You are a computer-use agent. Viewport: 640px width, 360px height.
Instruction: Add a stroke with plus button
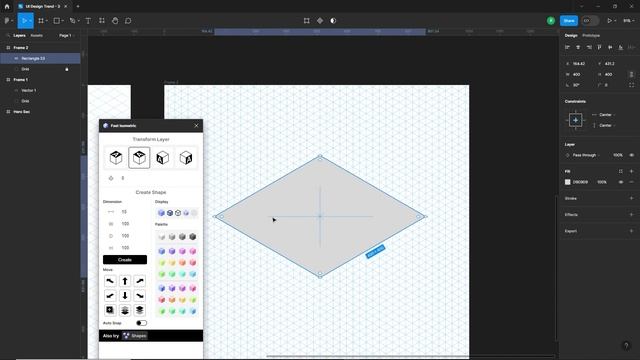tap(631, 198)
